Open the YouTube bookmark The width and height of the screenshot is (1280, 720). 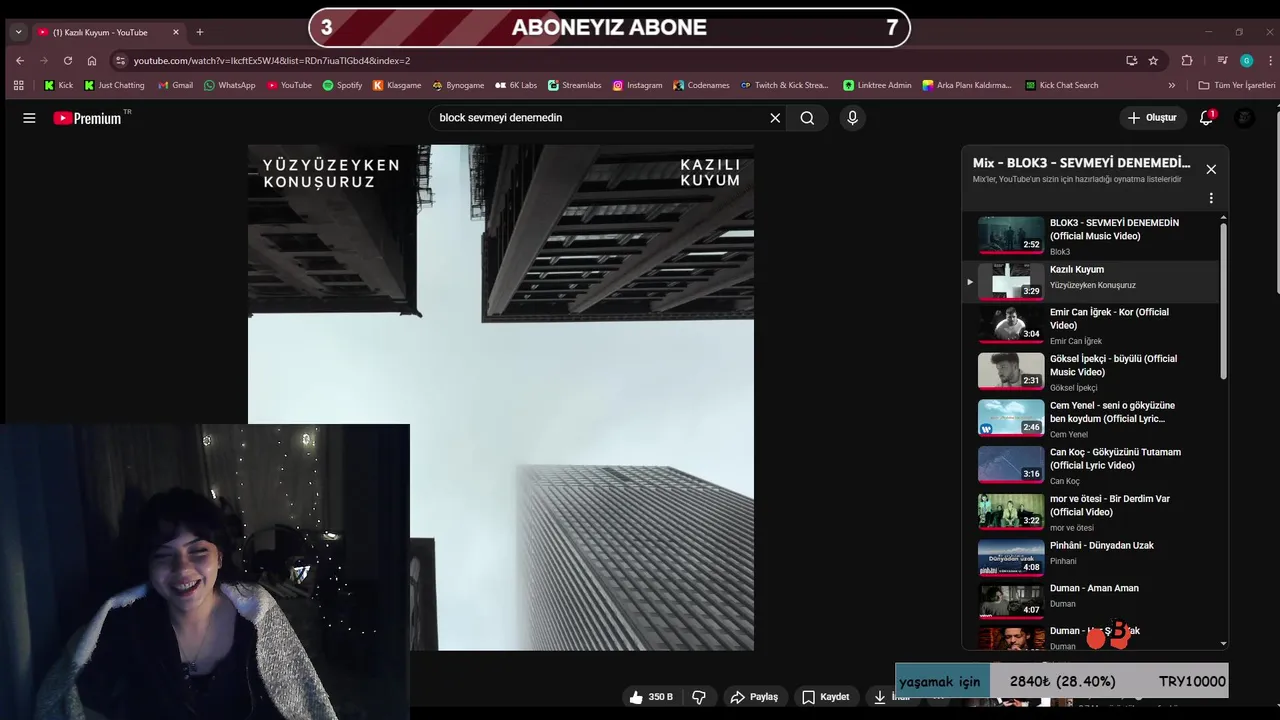coord(289,85)
